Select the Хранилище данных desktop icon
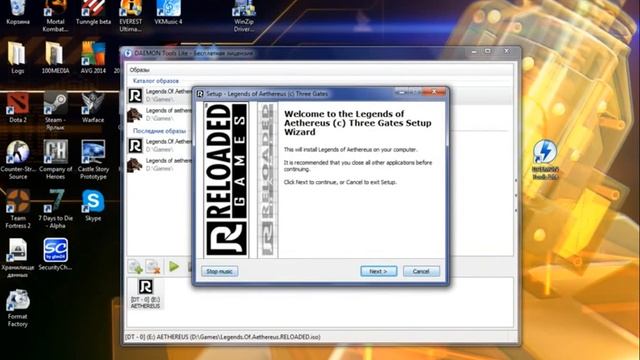The height and width of the screenshot is (360, 640). (18, 258)
